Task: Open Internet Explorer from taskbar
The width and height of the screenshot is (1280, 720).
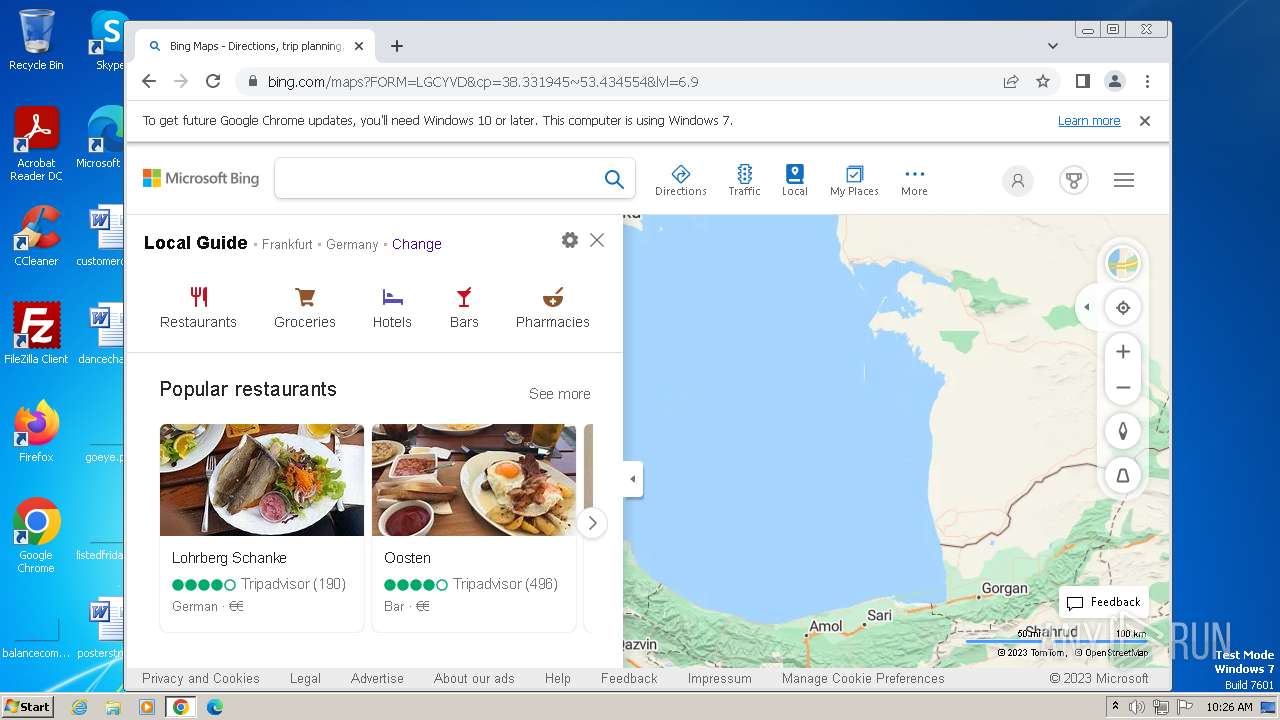Action: 80,707
